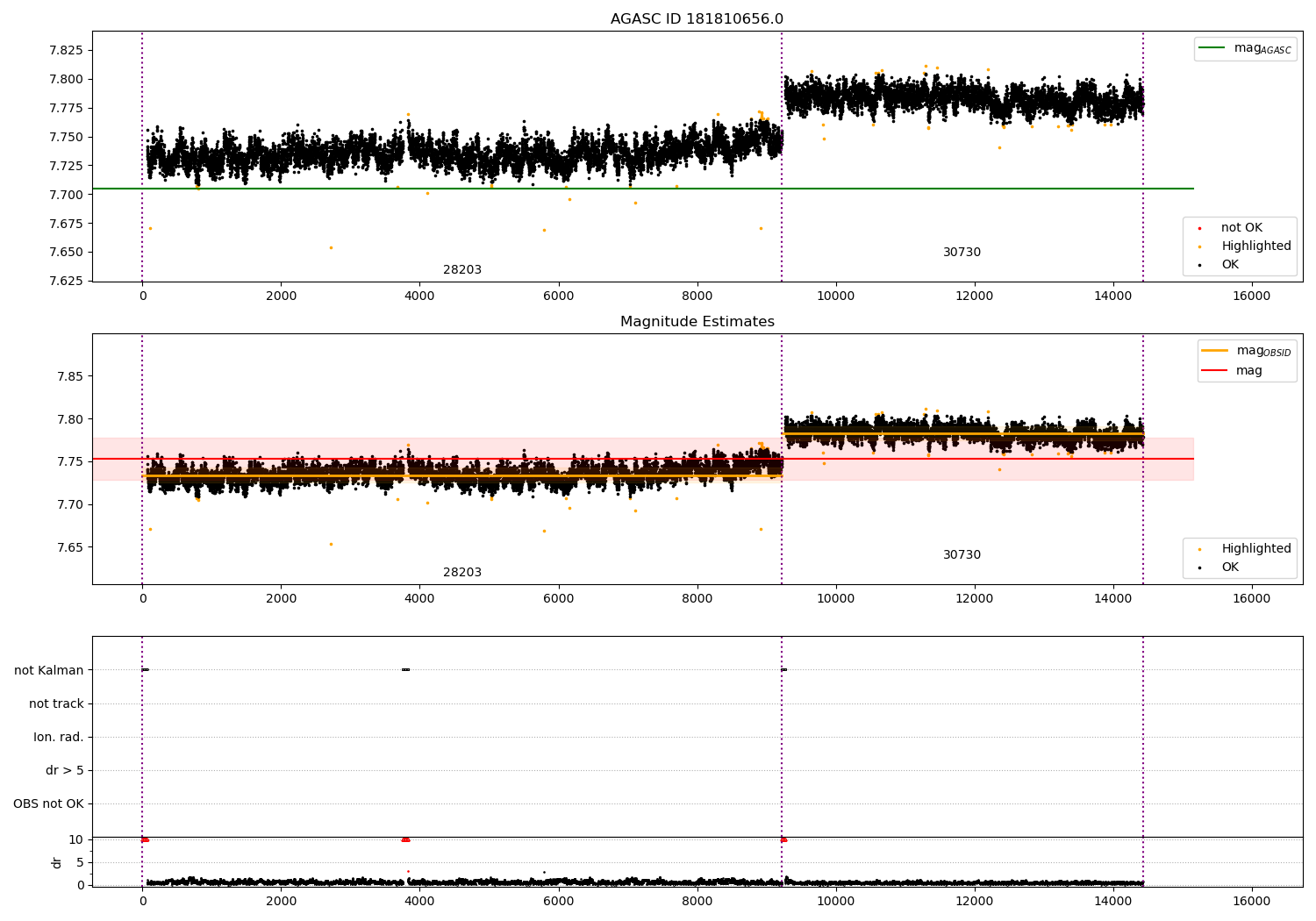Click the 'OBS not OK' axis label
The height and width of the screenshot is (921, 1316).
click(49, 804)
